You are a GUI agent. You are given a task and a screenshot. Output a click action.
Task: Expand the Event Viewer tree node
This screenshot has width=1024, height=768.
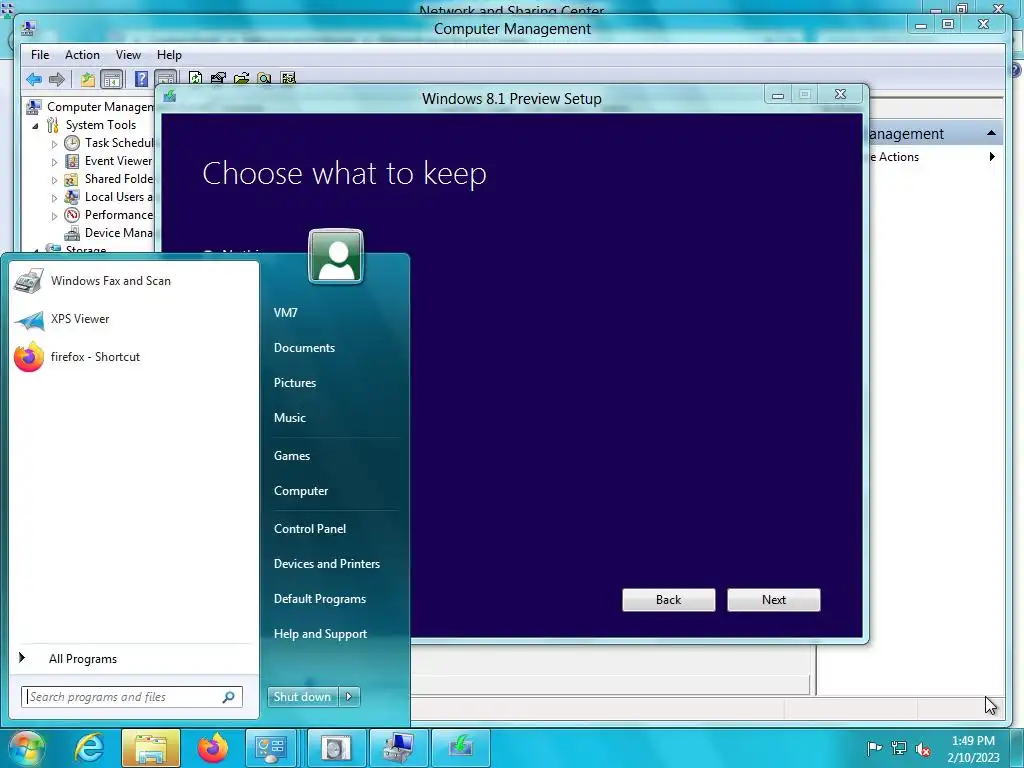(x=55, y=161)
